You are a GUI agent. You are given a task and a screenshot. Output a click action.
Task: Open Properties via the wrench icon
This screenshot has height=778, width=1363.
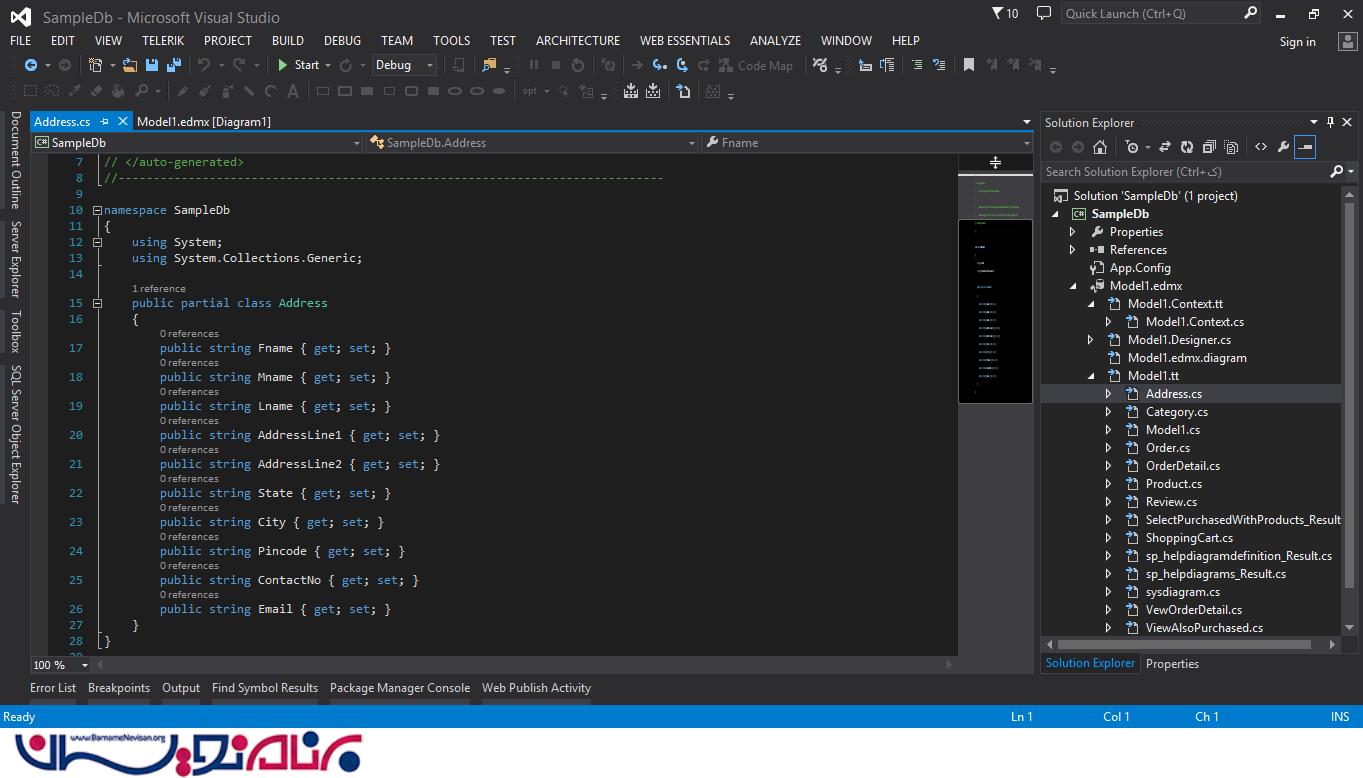click(x=1283, y=147)
